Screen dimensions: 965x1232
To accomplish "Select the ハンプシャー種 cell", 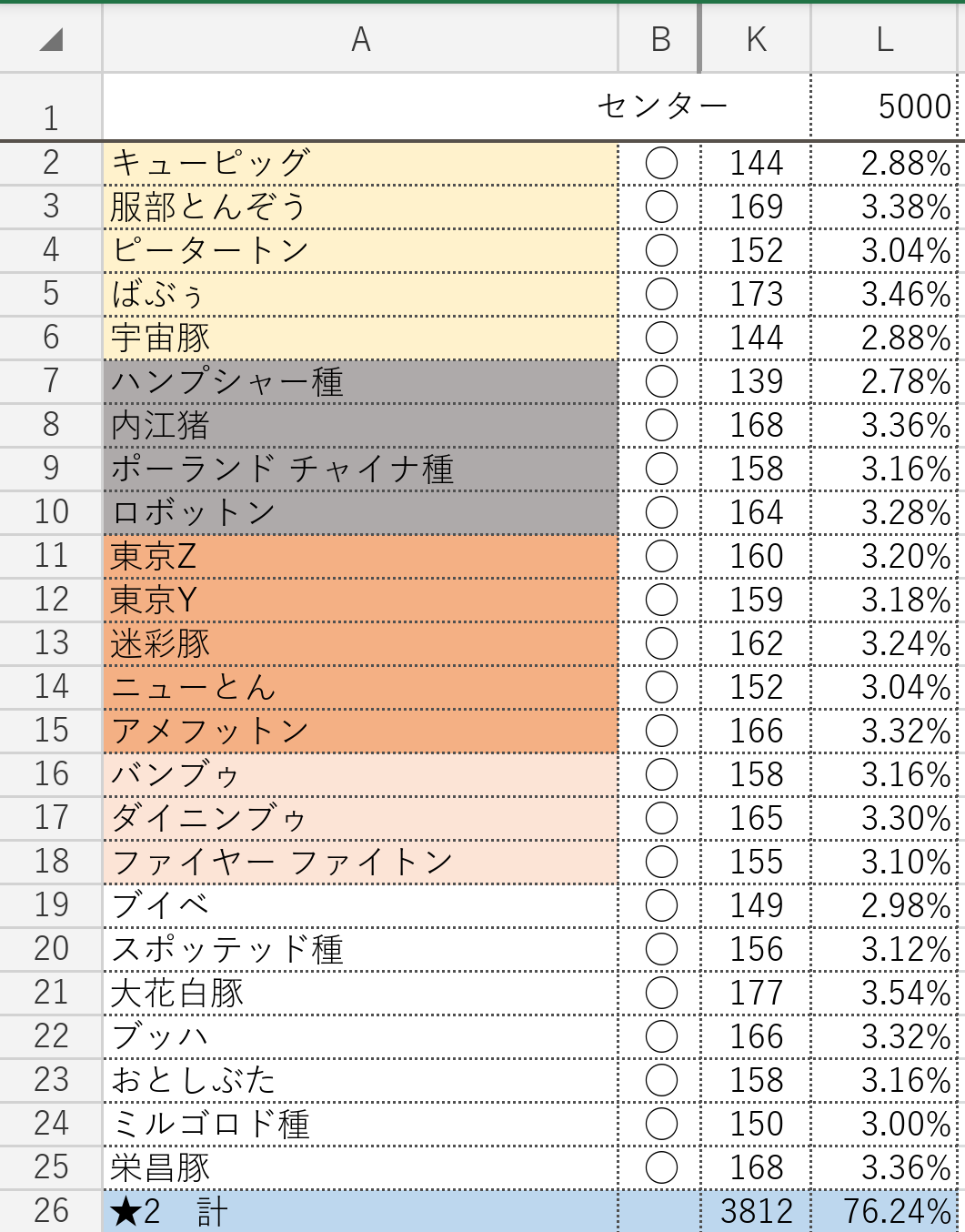I will pos(360,381).
